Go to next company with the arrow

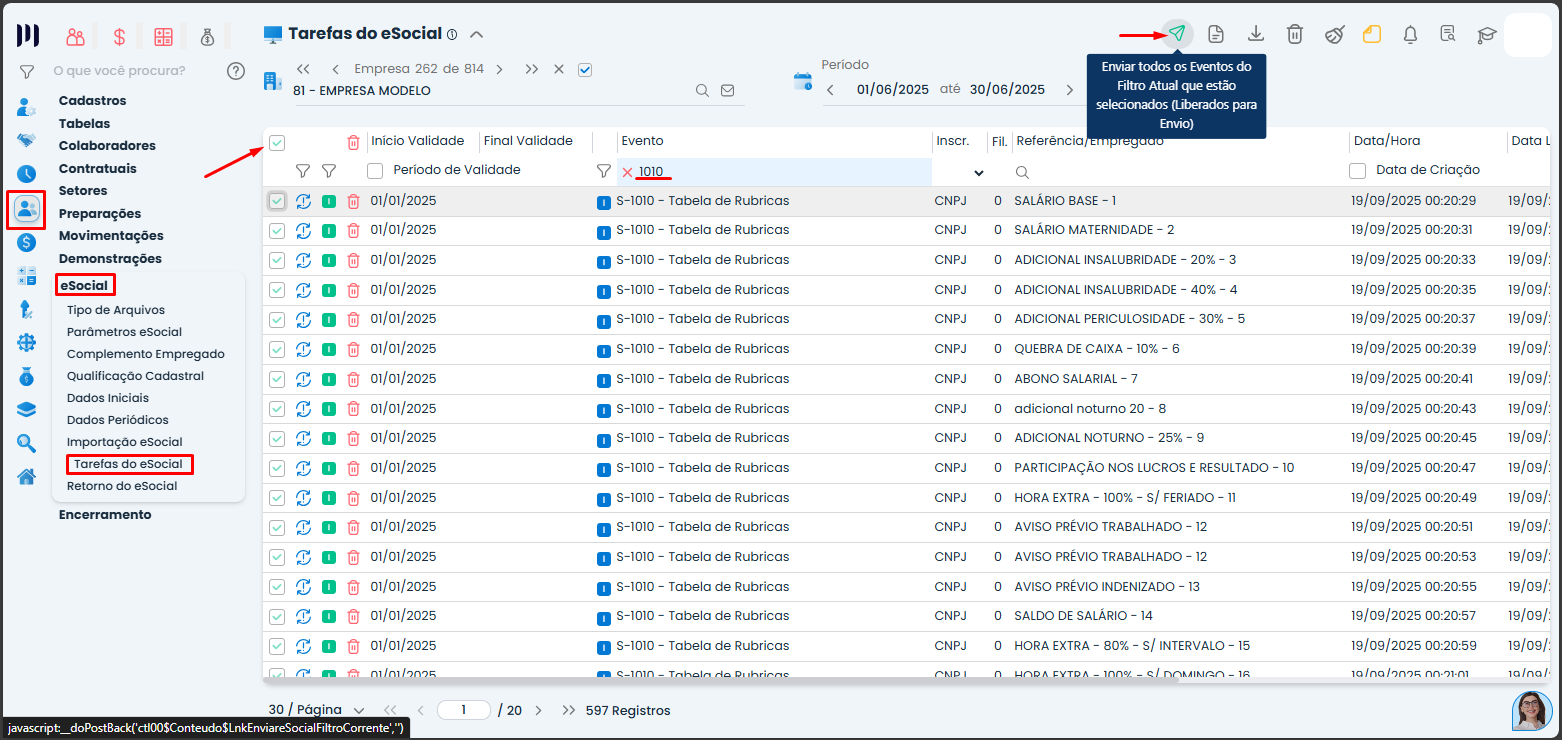coord(499,69)
